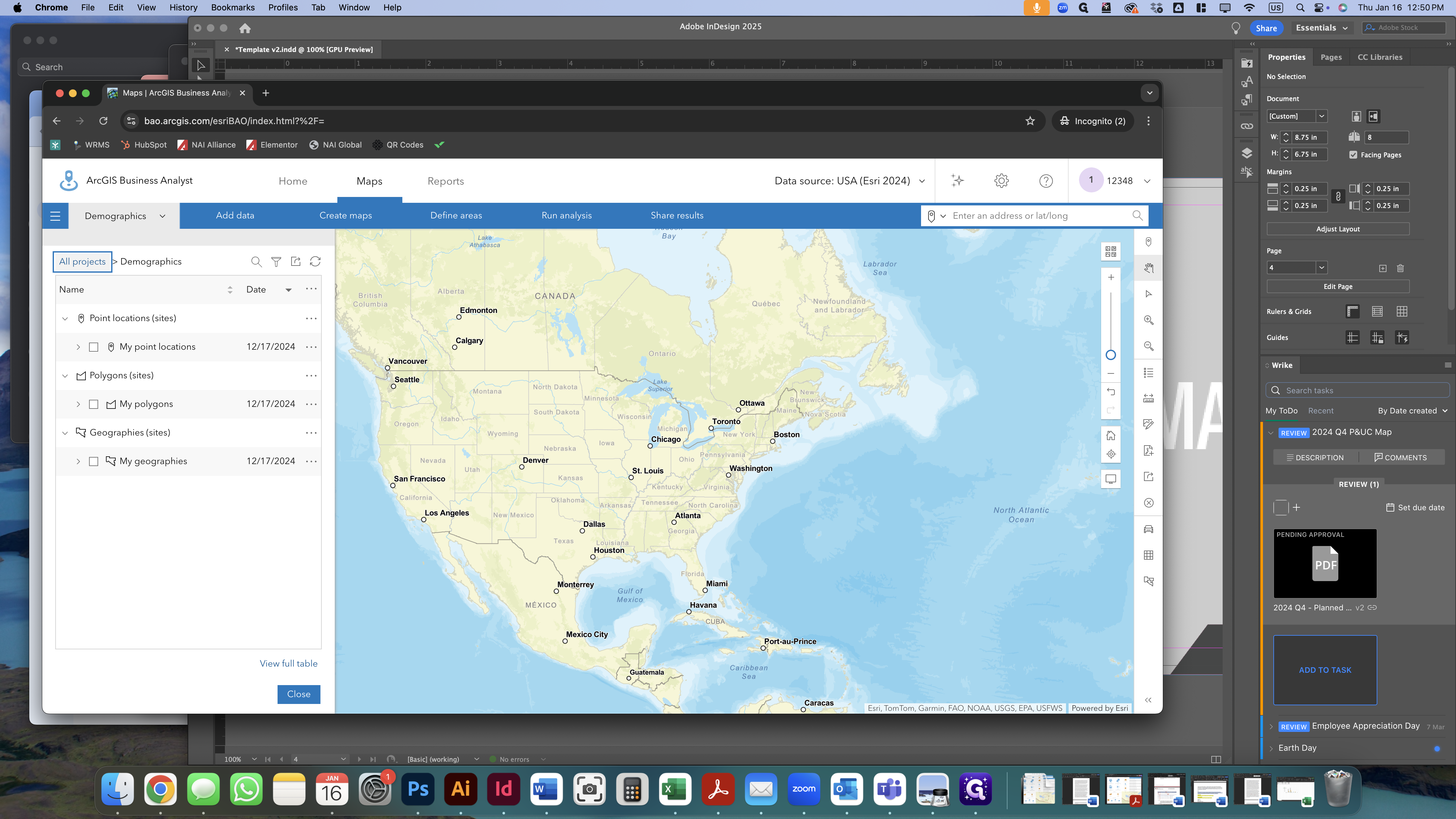Click the car traffic icon in map toolbar
Image resolution: width=1456 pixels, height=819 pixels.
tap(1149, 529)
